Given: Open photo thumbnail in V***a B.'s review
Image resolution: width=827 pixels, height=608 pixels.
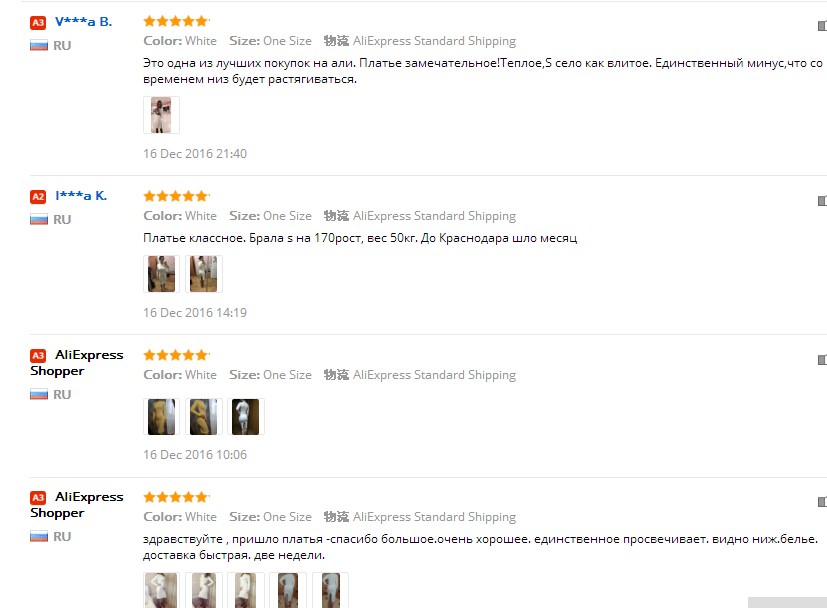Looking at the screenshot, I should 161,115.
